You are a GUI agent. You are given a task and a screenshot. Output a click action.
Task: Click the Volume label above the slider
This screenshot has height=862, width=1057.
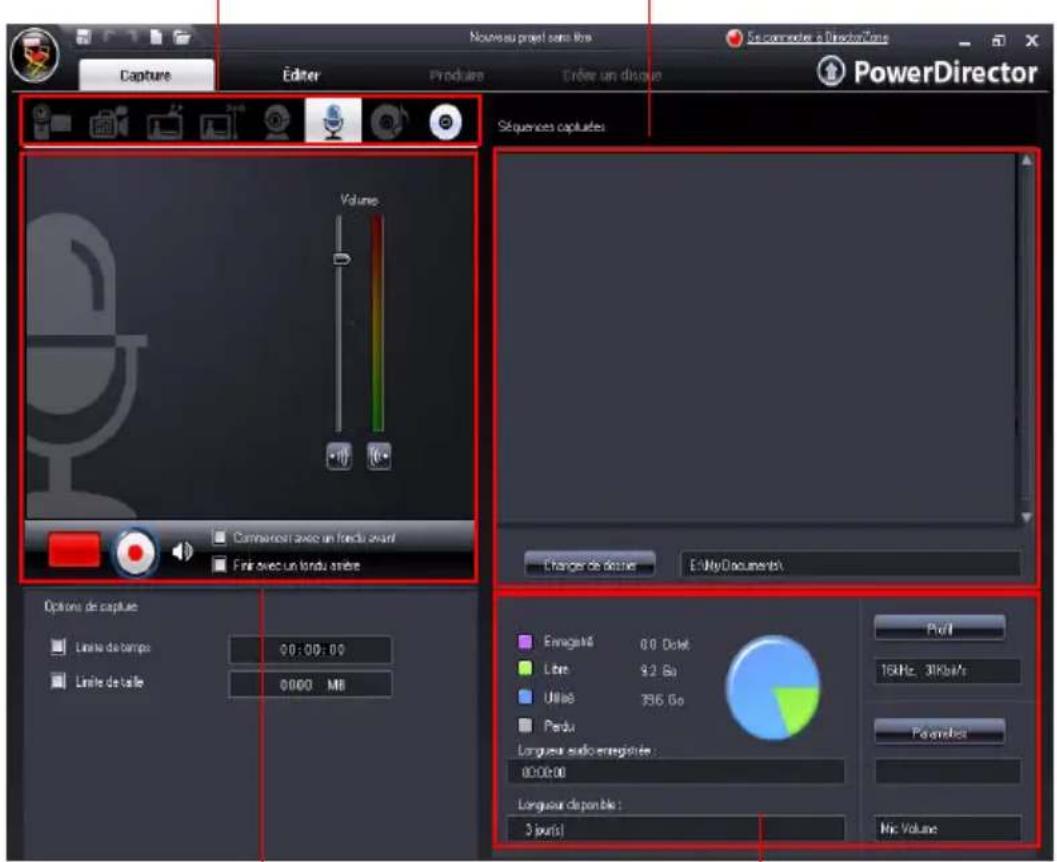pyautogui.click(x=359, y=199)
